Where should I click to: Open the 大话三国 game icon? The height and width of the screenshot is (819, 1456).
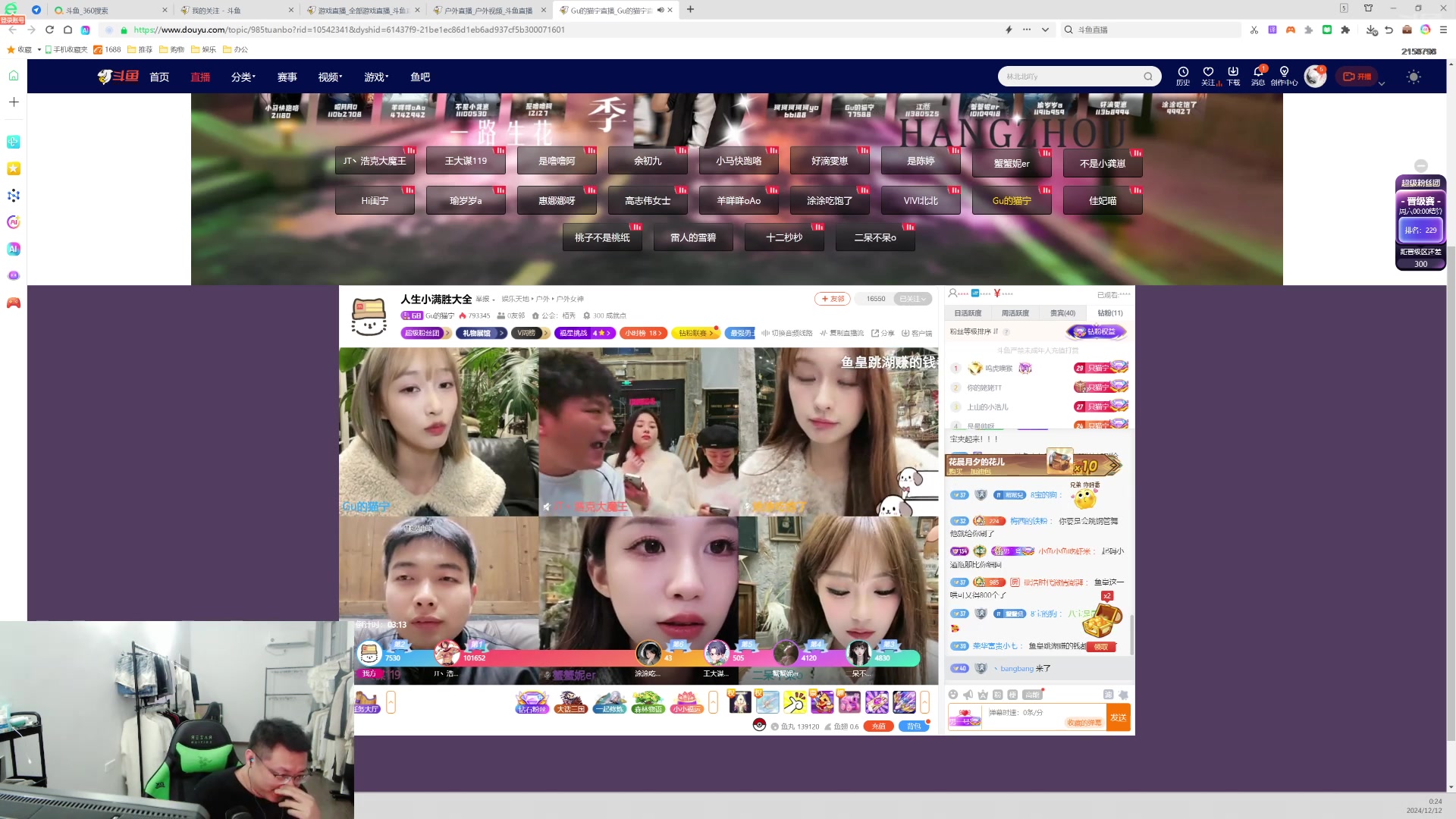coord(570,702)
